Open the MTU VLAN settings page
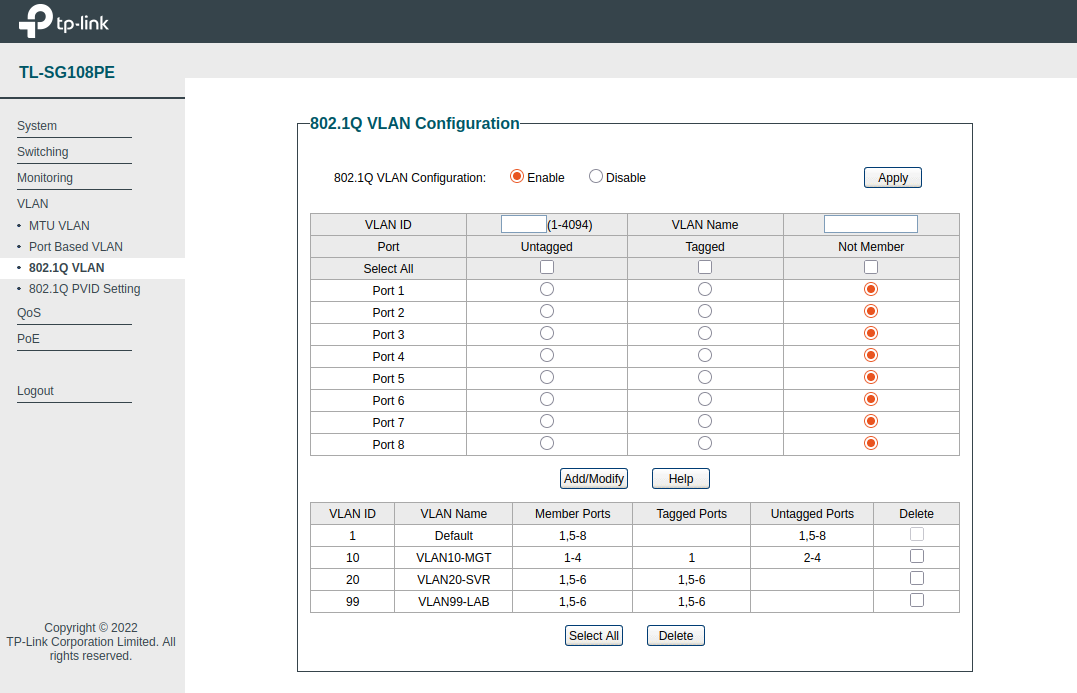Image resolution: width=1077 pixels, height=693 pixels. point(59,225)
